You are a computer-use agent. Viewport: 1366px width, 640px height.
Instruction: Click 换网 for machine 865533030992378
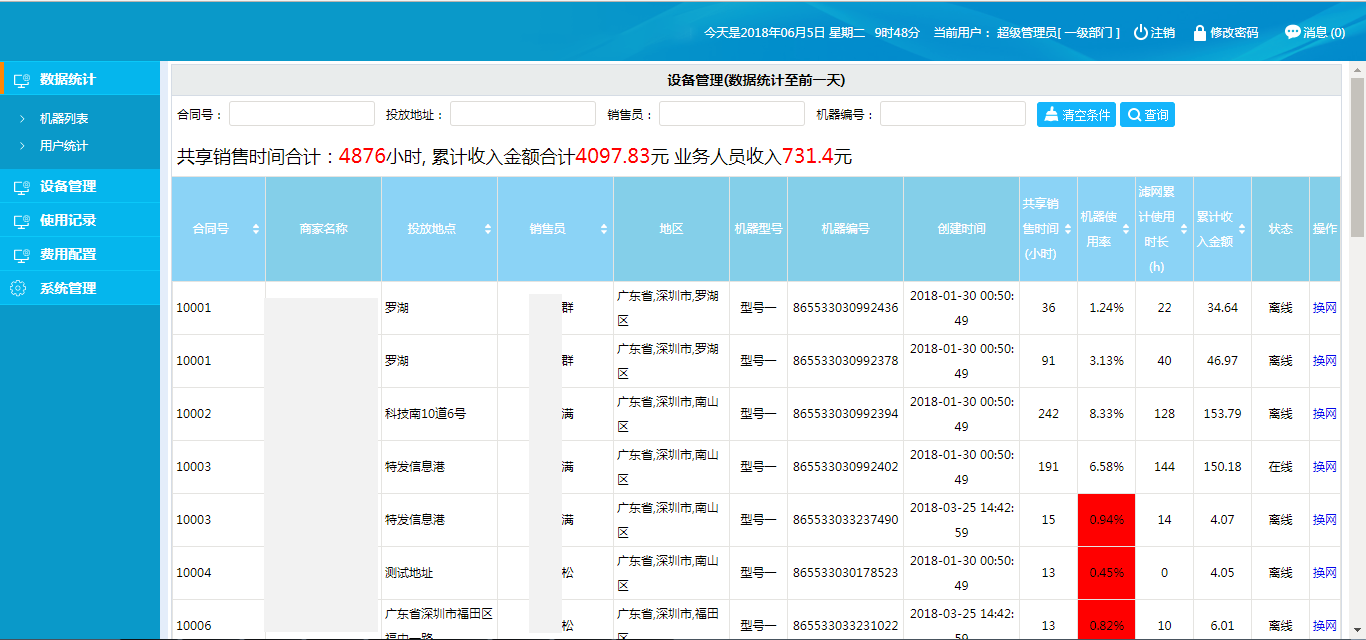(x=1324, y=361)
